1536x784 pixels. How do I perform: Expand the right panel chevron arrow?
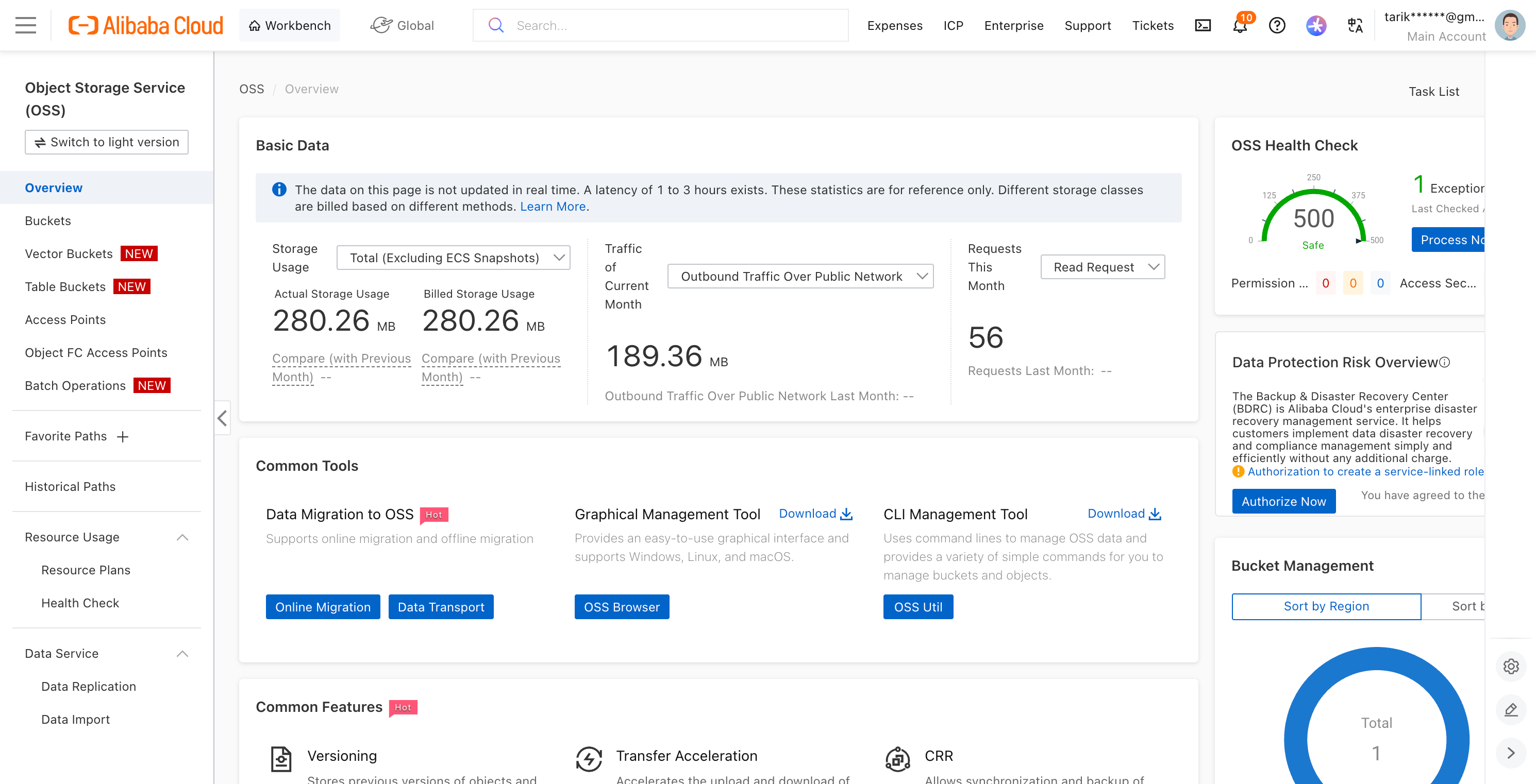[1511, 753]
